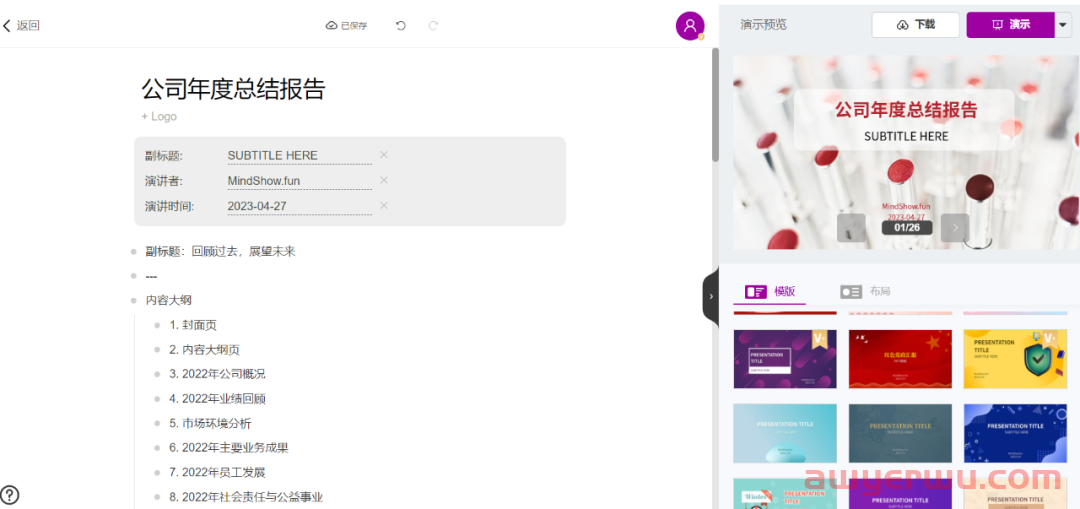Start the presentation with 演示 button
This screenshot has width=1080, height=509.
[x=1010, y=25]
